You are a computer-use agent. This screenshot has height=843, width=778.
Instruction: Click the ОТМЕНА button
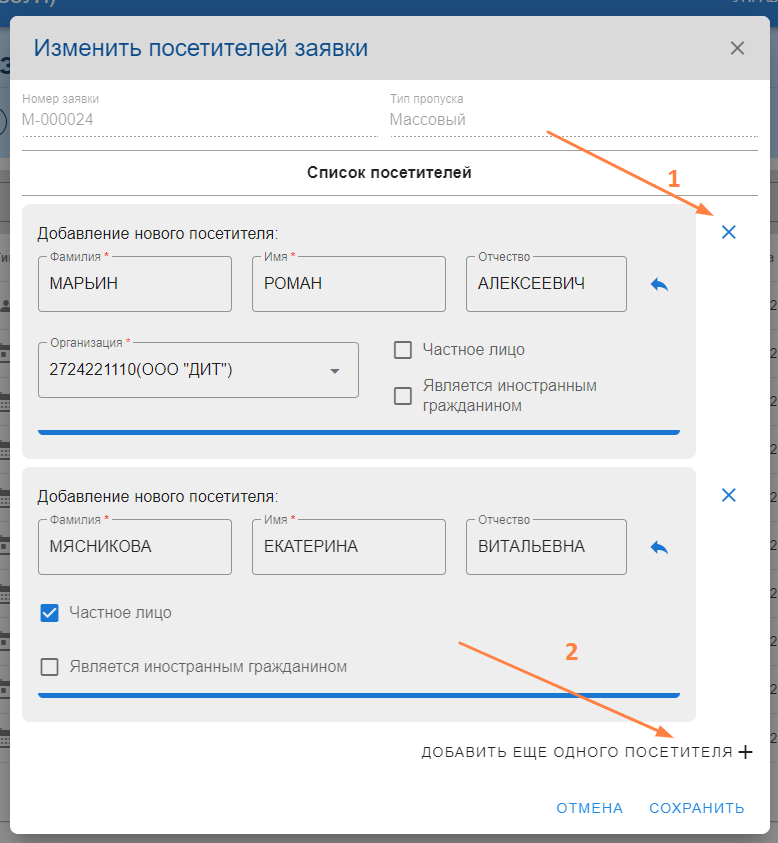590,808
